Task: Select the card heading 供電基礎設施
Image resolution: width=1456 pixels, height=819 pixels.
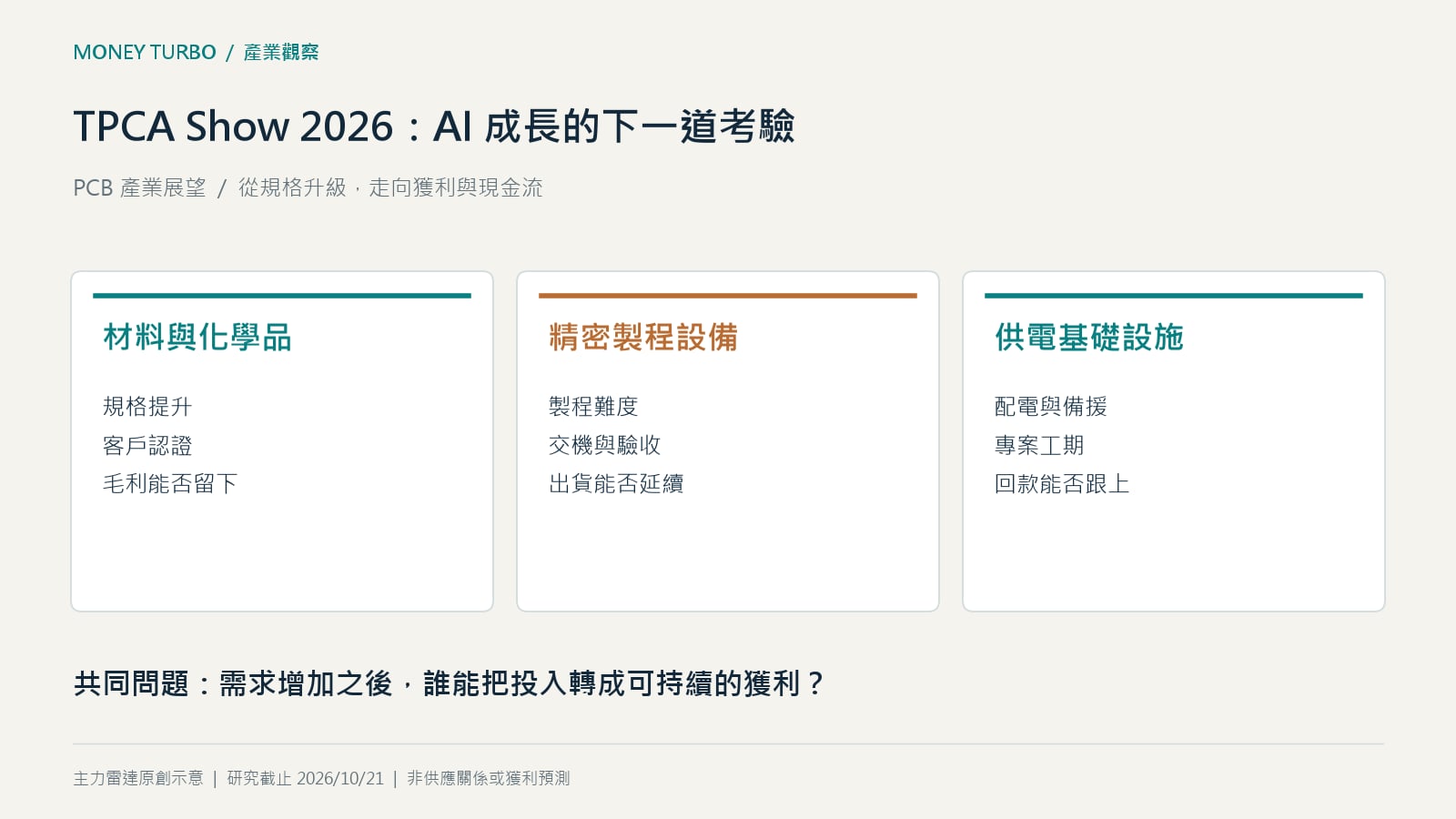Action: pyautogui.click(x=1089, y=337)
